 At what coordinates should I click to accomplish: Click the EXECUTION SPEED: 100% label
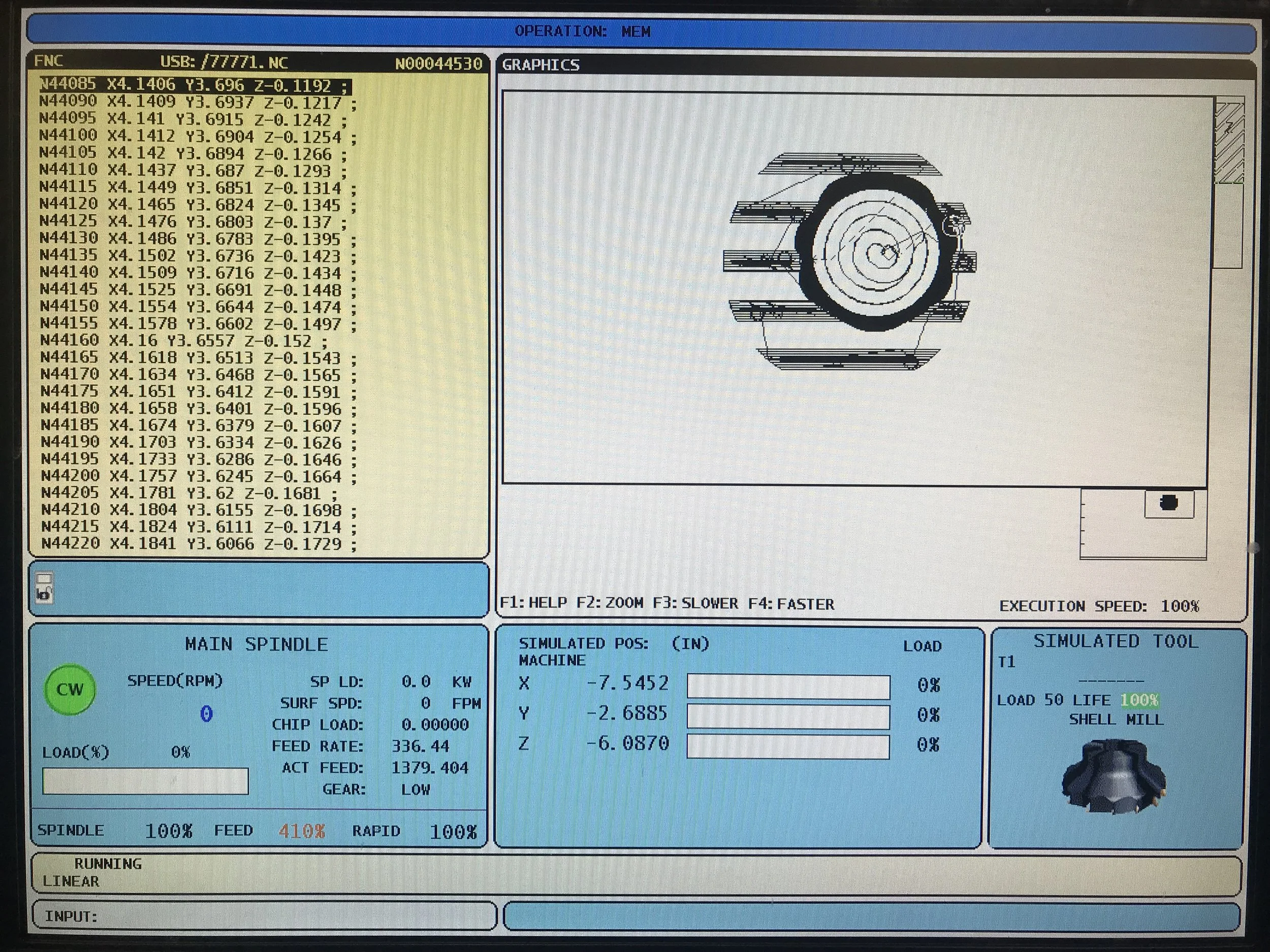[x=1099, y=606]
